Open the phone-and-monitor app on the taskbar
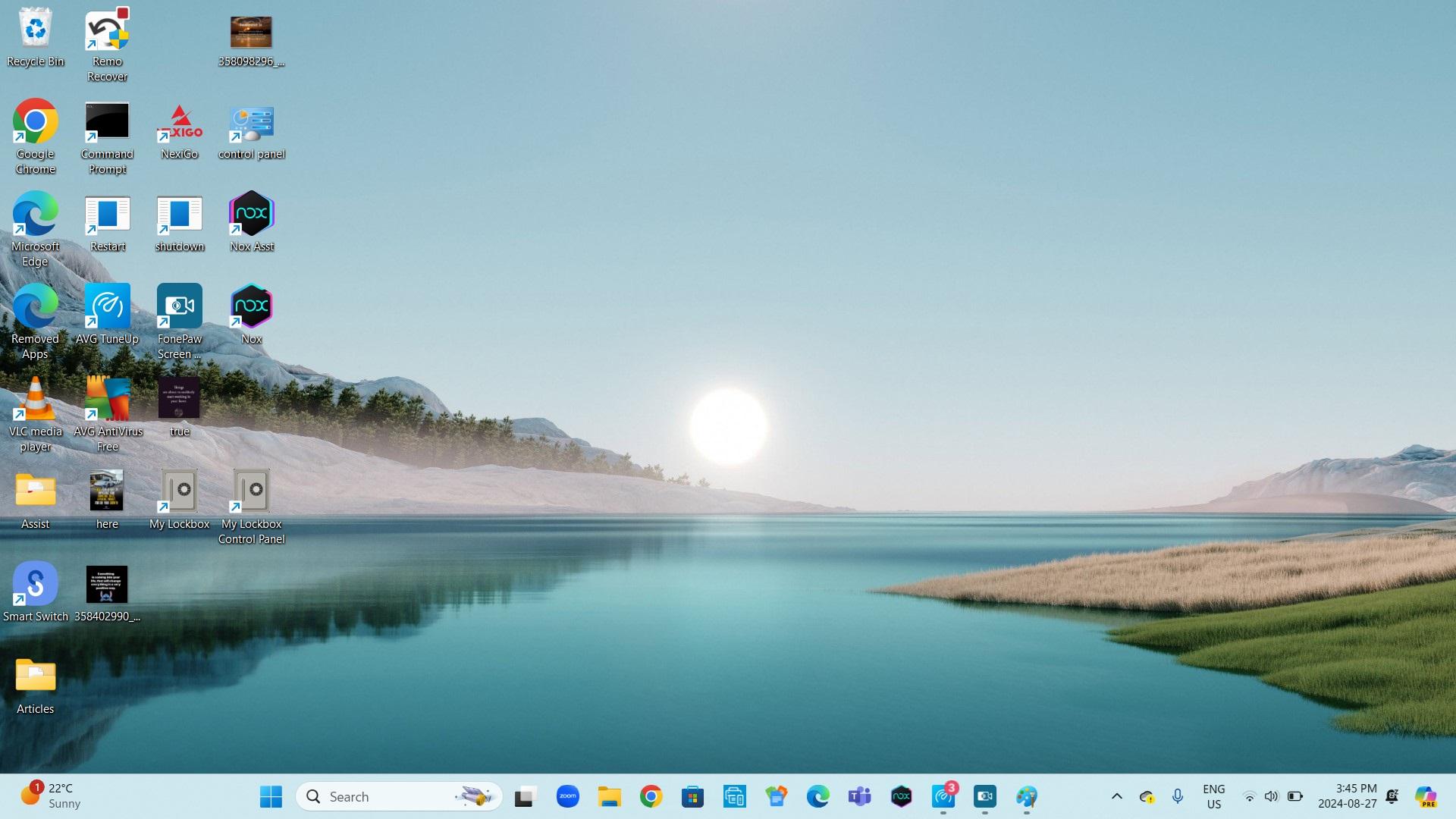 click(x=734, y=797)
